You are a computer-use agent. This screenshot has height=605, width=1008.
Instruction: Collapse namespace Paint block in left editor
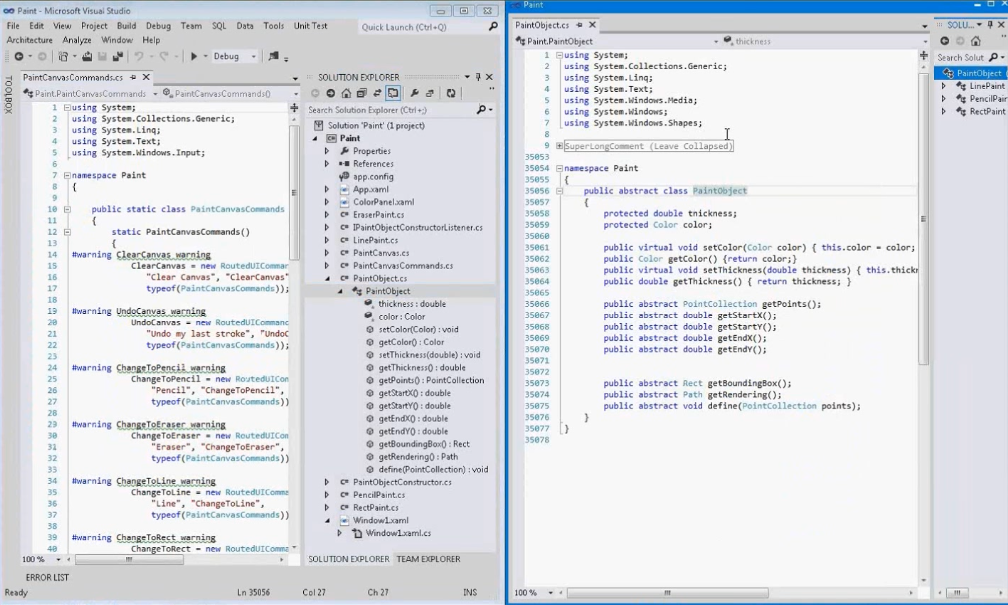pyautogui.click(x=67, y=175)
